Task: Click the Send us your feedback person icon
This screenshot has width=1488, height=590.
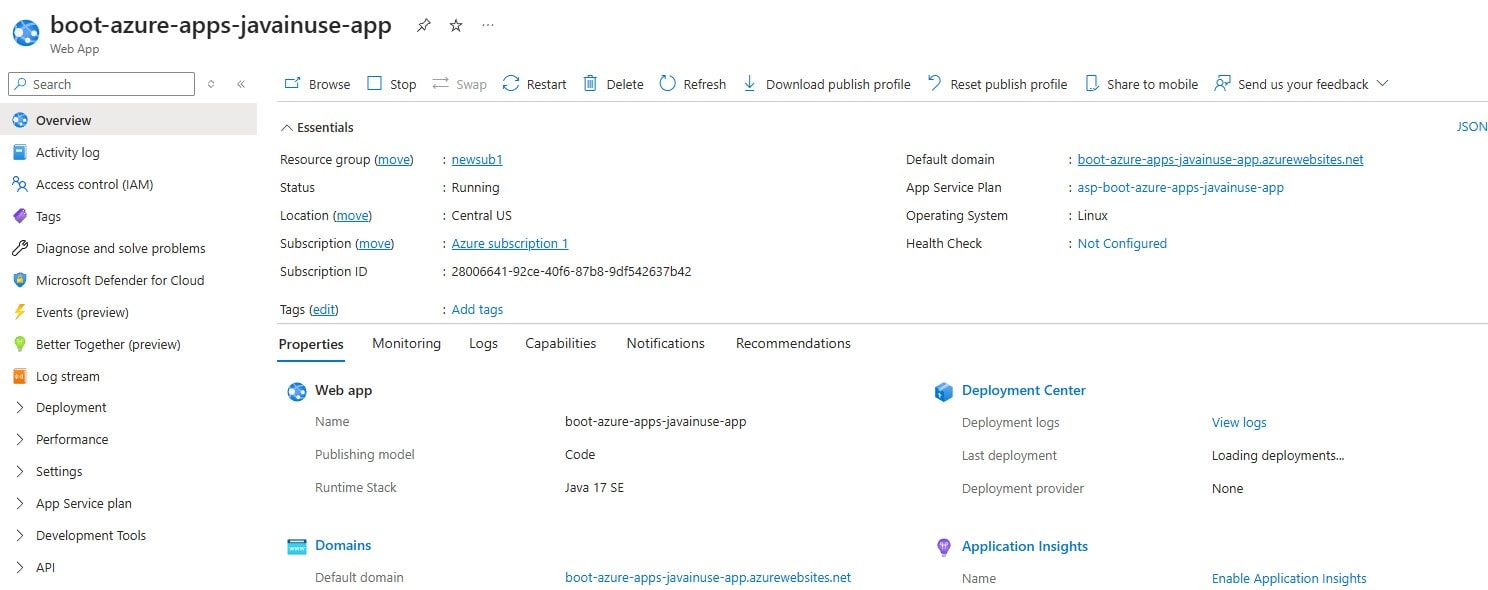Action: 1222,84
